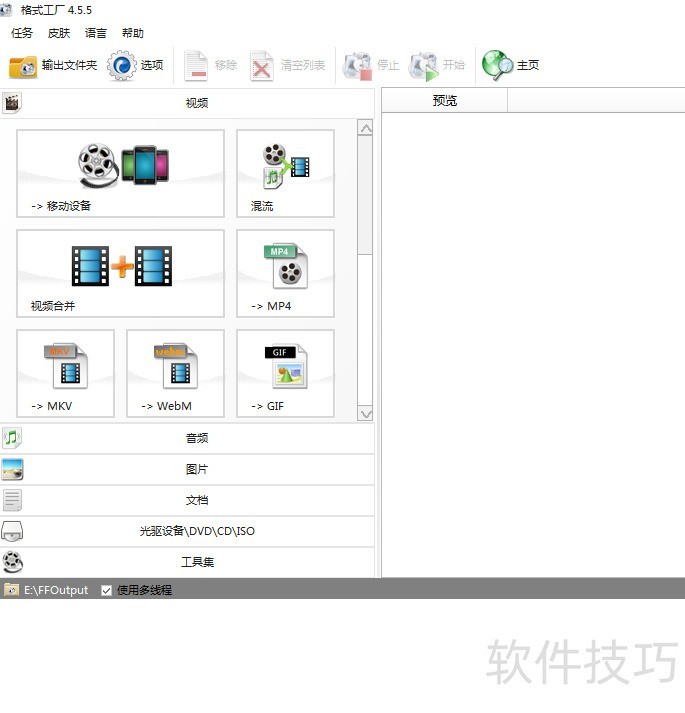Open 选项 options from toolbar
Image resolution: width=685 pixels, height=713 pixels.
pyautogui.click(x=136, y=66)
